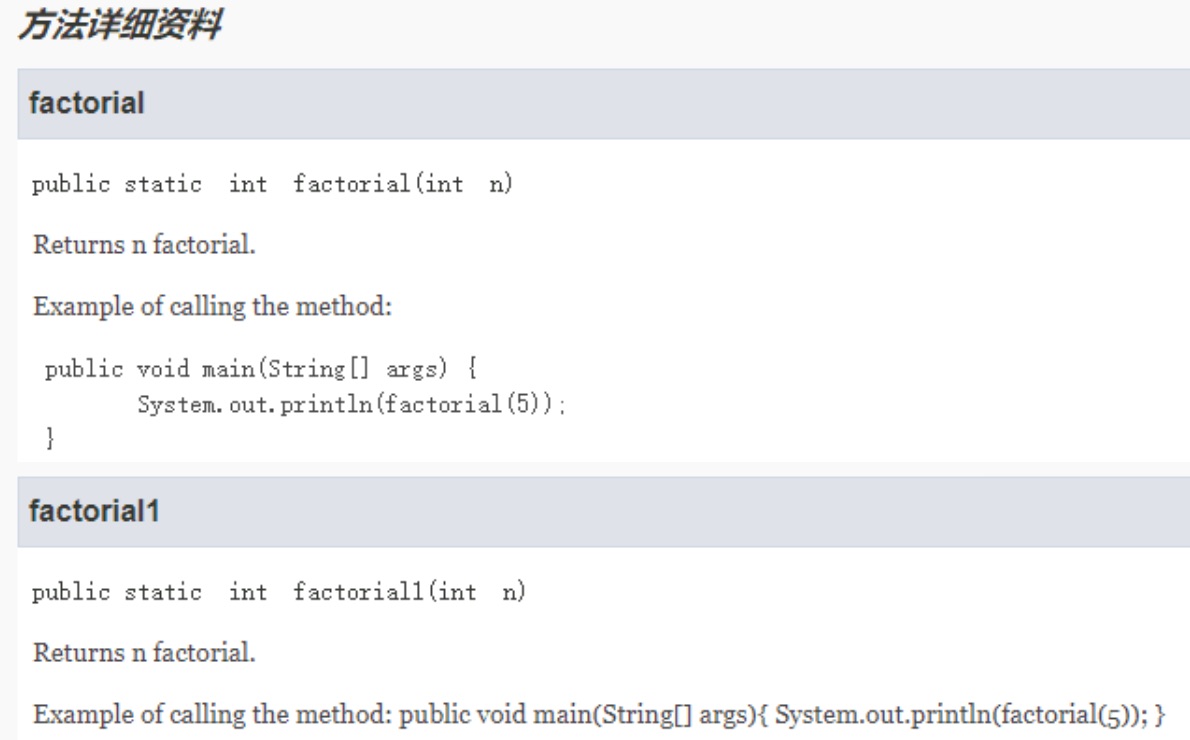Click the first 'Returns n factorial.' description
This screenshot has height=740, width=1190.
(x=144, y=244)
